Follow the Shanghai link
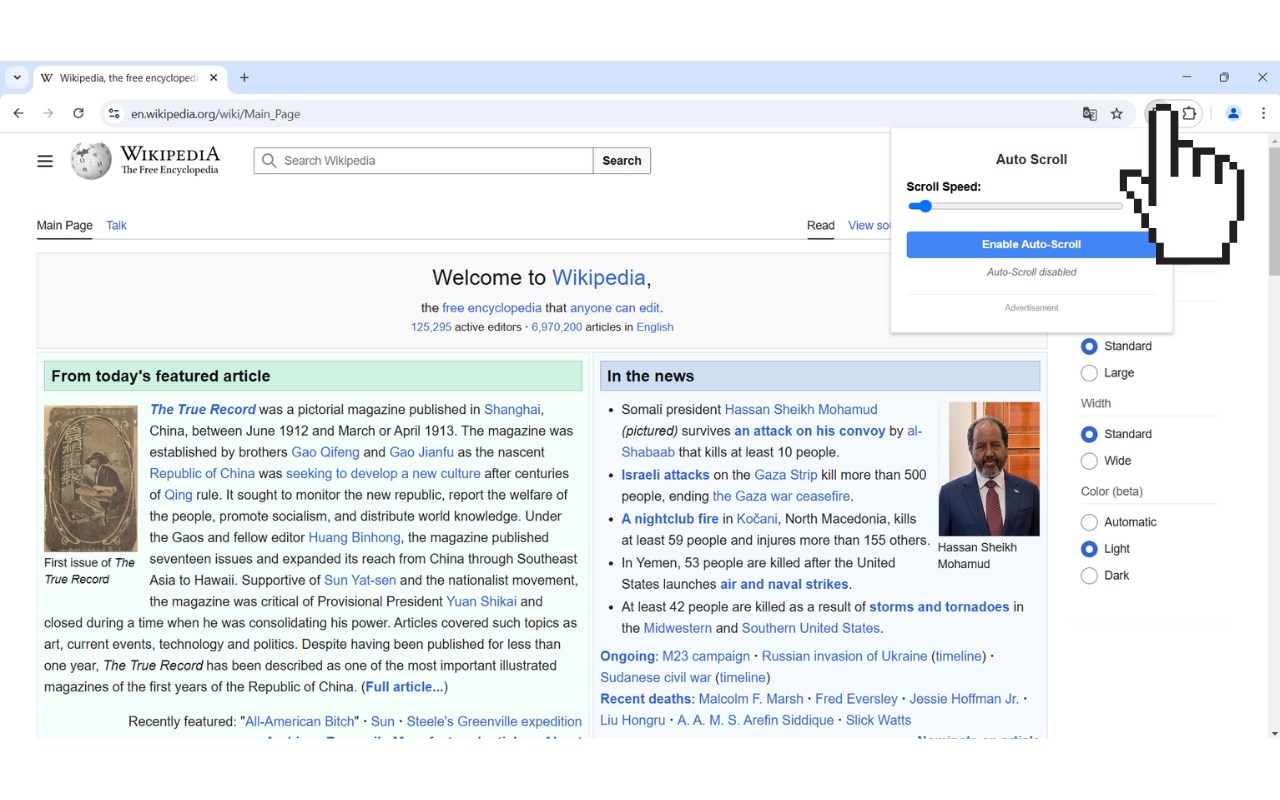The image size is (1280, 800). coord(512,409)
